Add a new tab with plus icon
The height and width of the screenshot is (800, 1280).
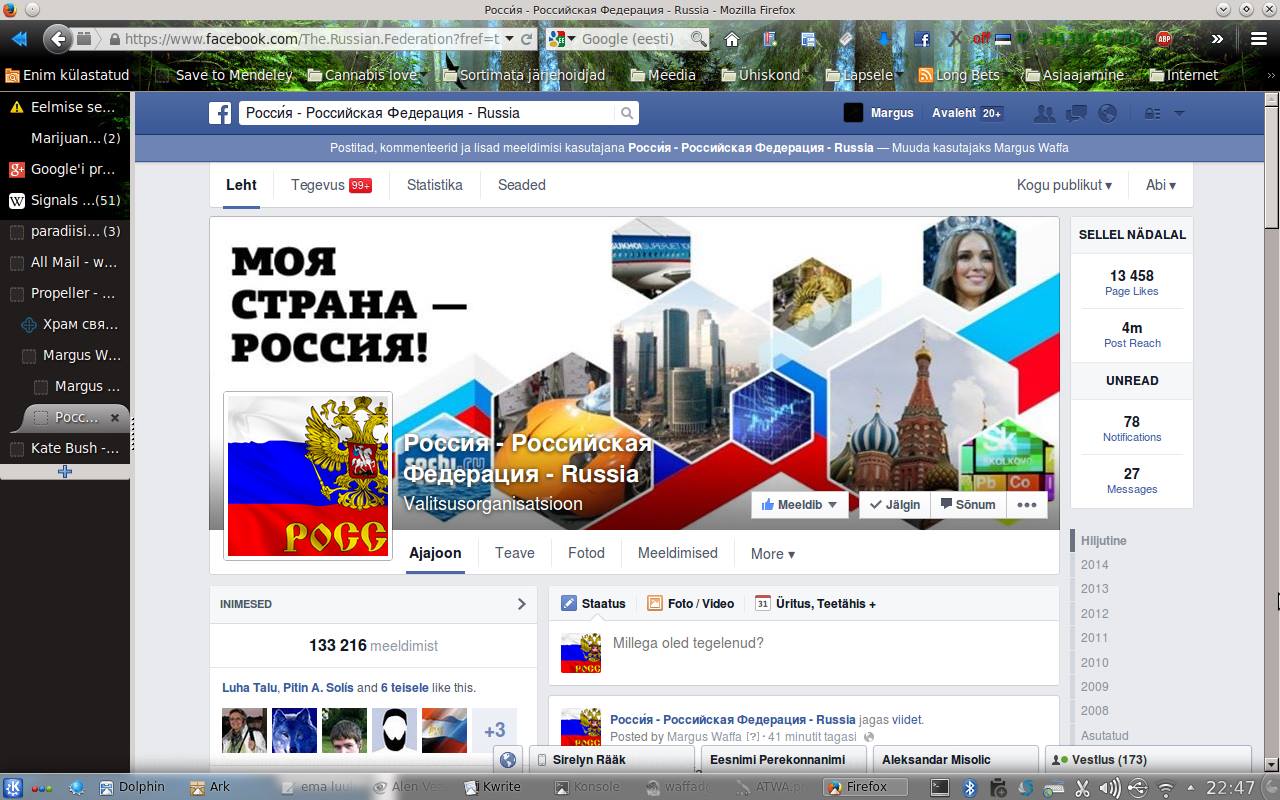pyautogui.click(x=65, y=472)
